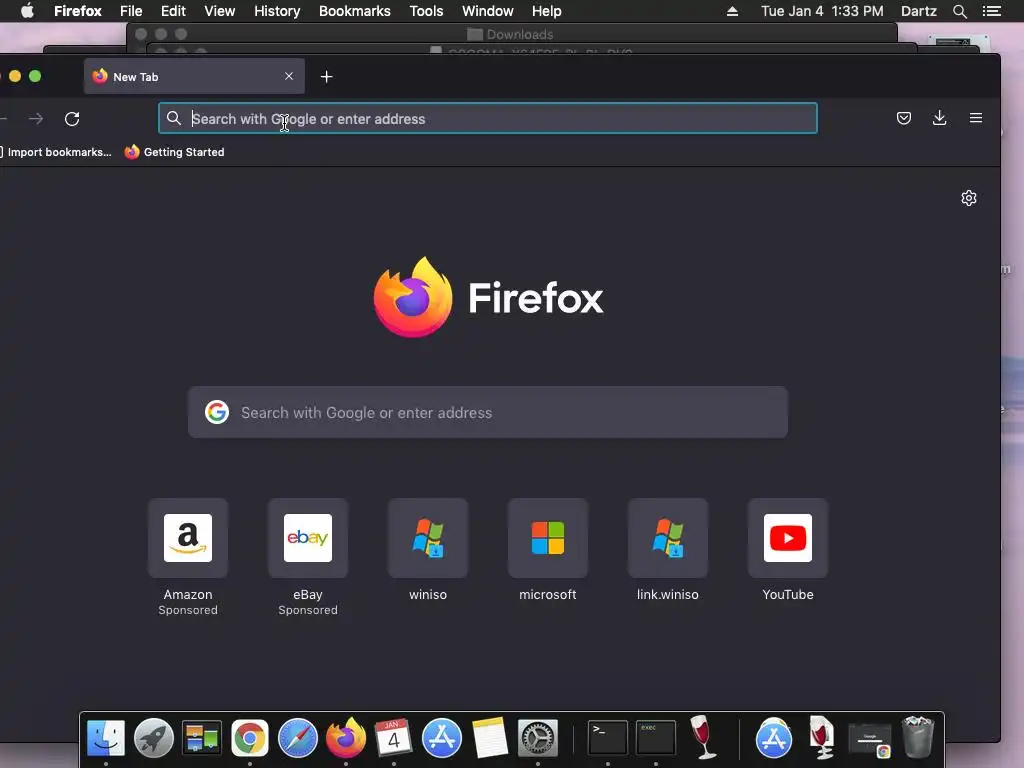Image resolution: width=1024 pixels, height=768 pixels.
Task: Open first App Store icon in dock
Action: click(x=441, y=738)
